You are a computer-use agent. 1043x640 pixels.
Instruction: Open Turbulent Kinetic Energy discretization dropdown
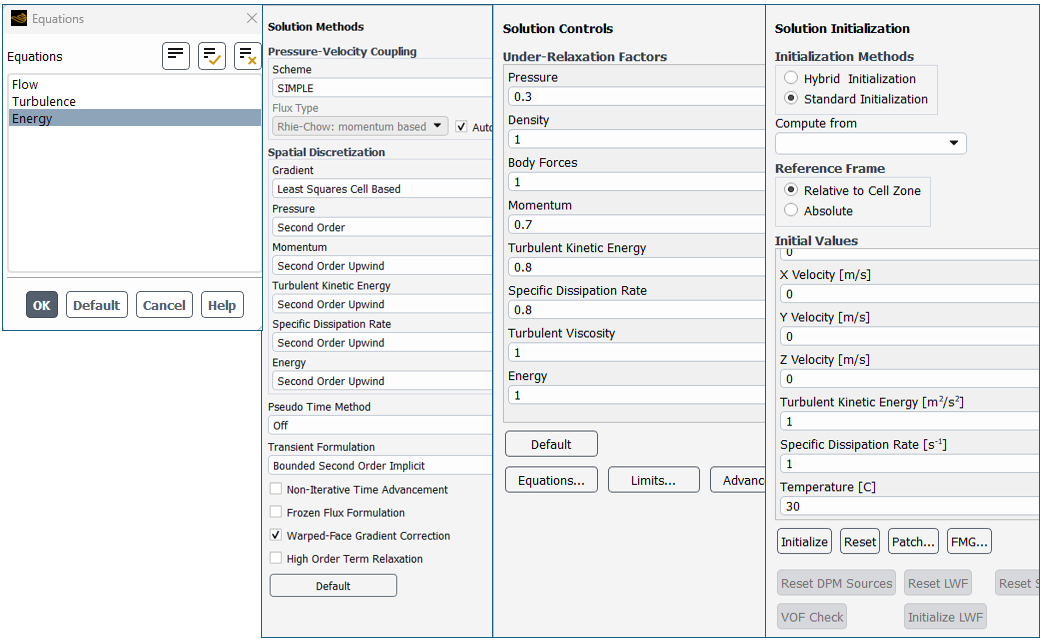click(382, 305)
